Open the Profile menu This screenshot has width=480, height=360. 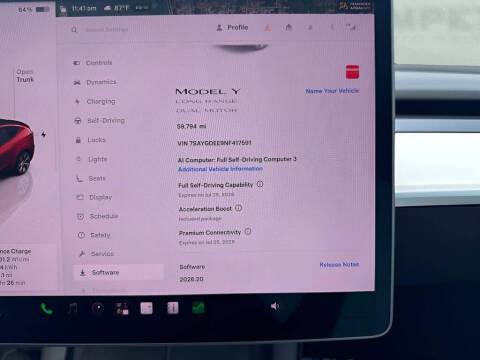(x=232, y=27)
